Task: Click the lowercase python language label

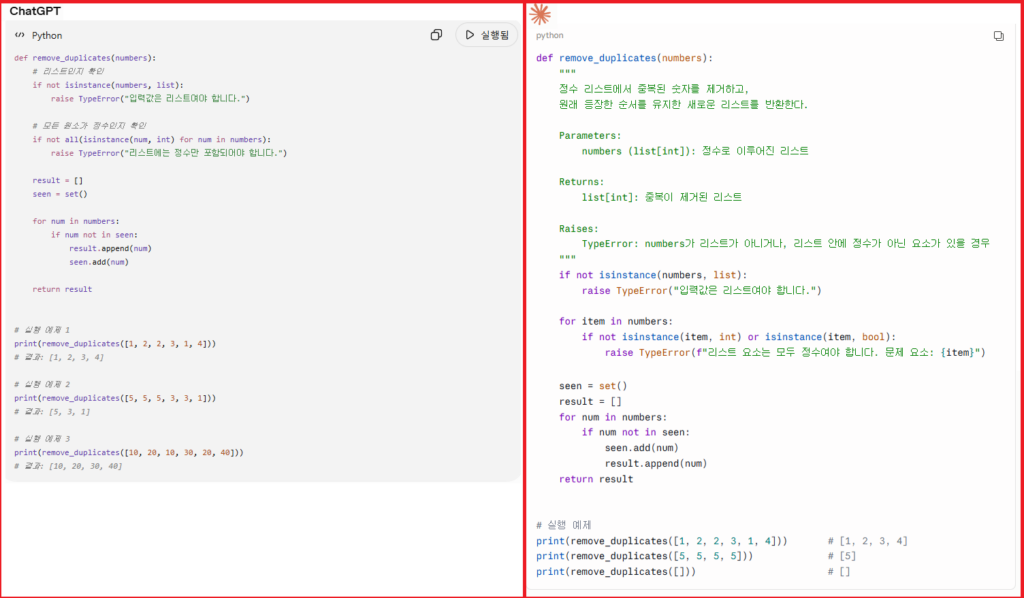Action: point(550,35)
